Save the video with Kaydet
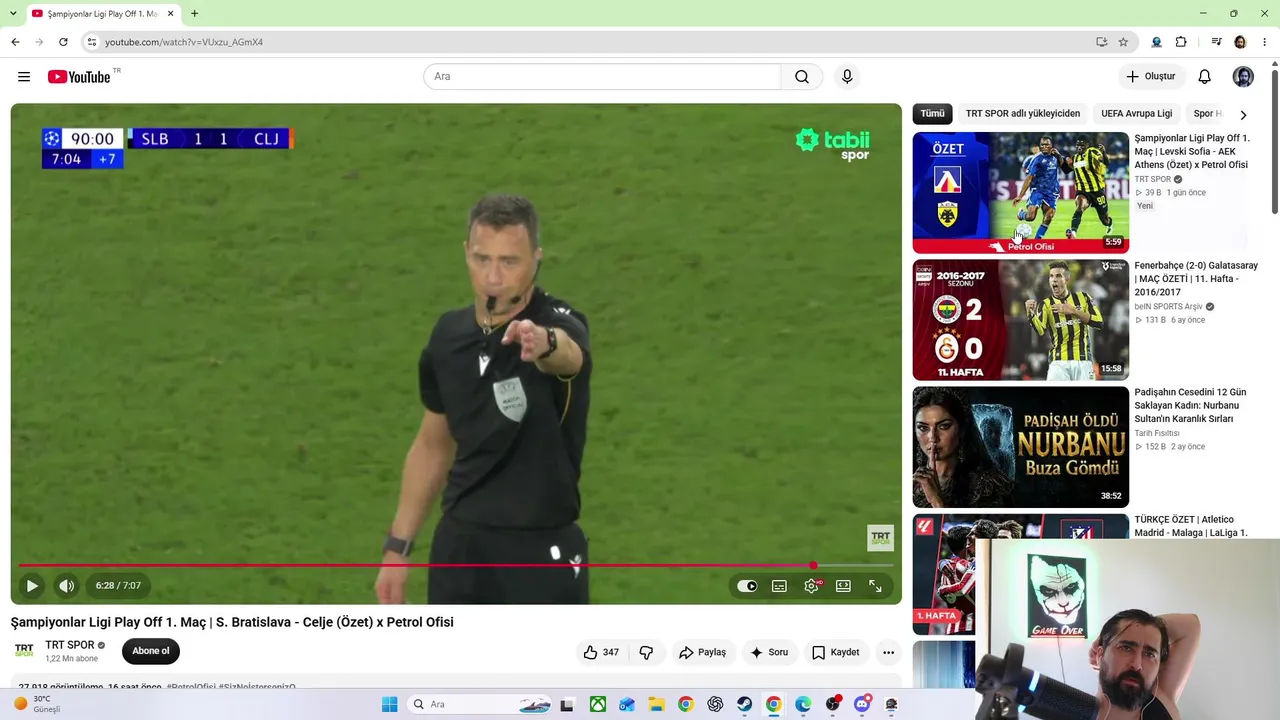Screen dimensions: 1280x720 click(x=836, y=652)
